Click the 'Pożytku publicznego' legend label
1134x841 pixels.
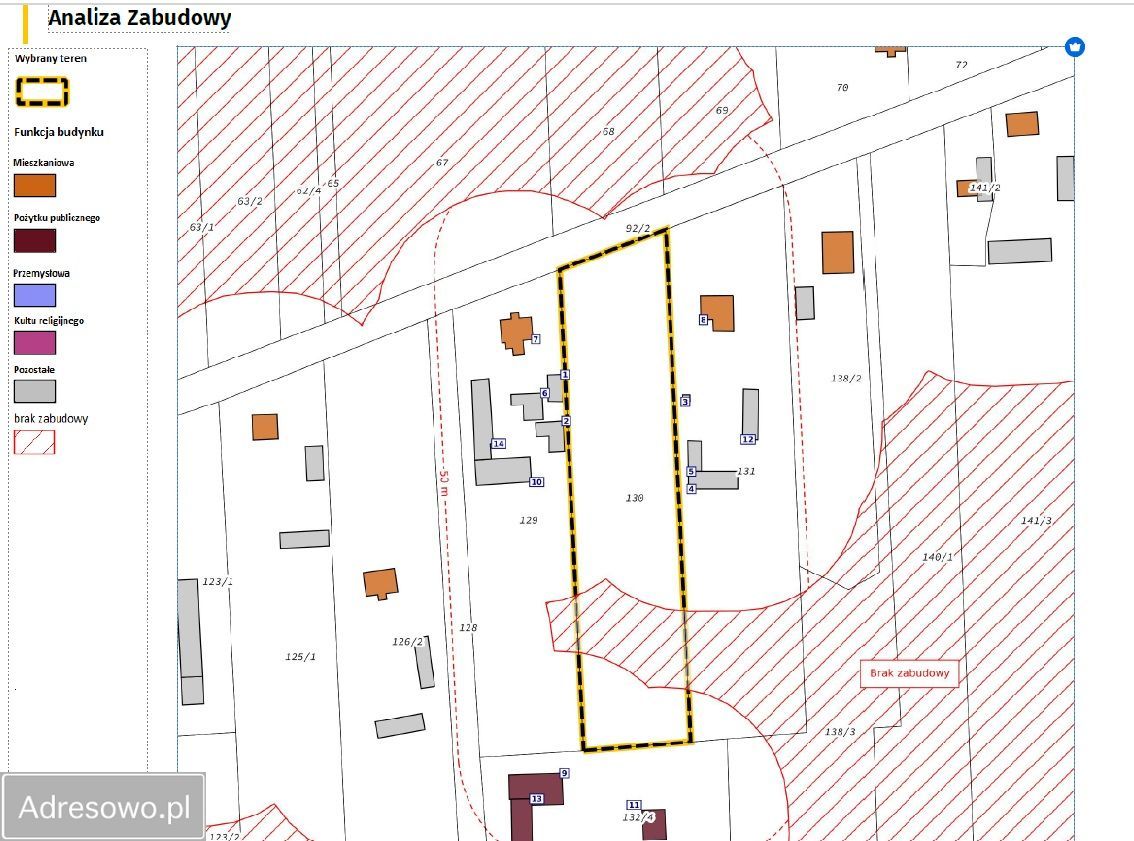coord(56,218)
